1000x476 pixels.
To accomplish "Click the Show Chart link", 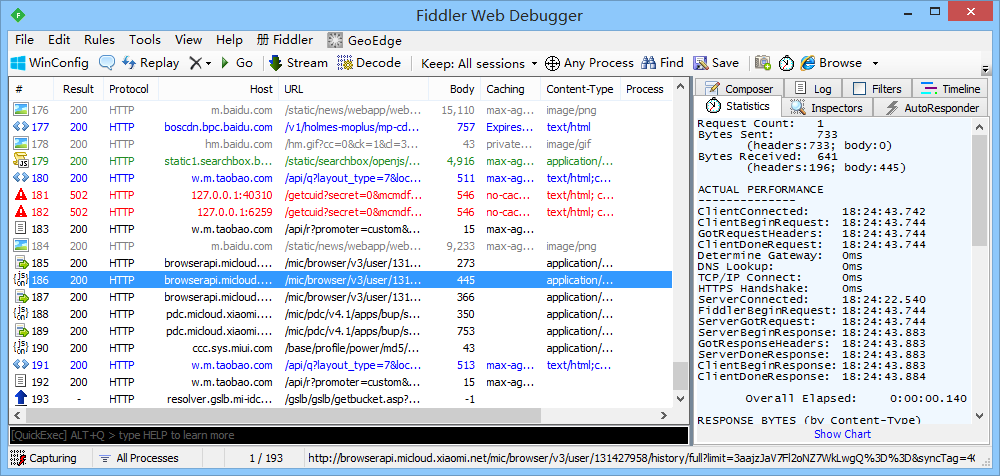I will pyautogui.click(x=842, y=434).
